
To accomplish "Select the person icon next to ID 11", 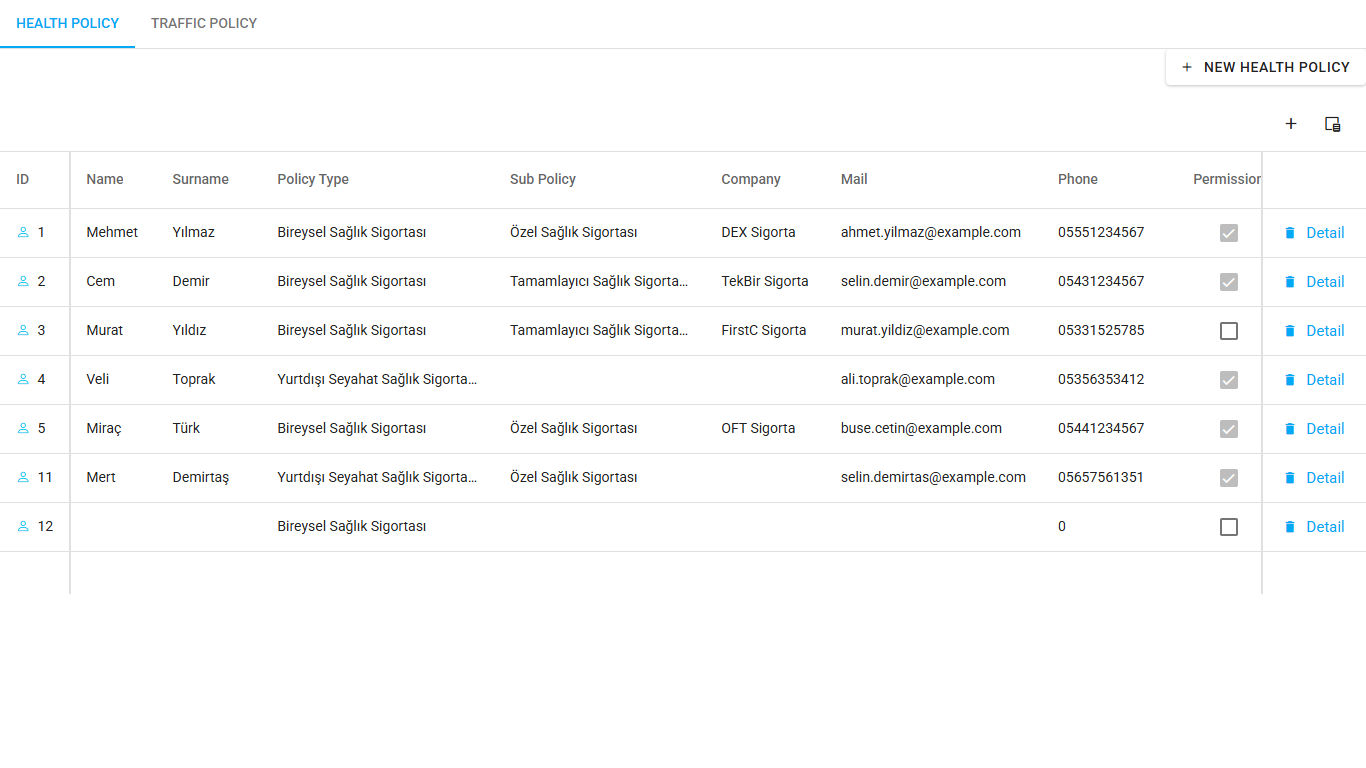I will [x=23, y=478].
